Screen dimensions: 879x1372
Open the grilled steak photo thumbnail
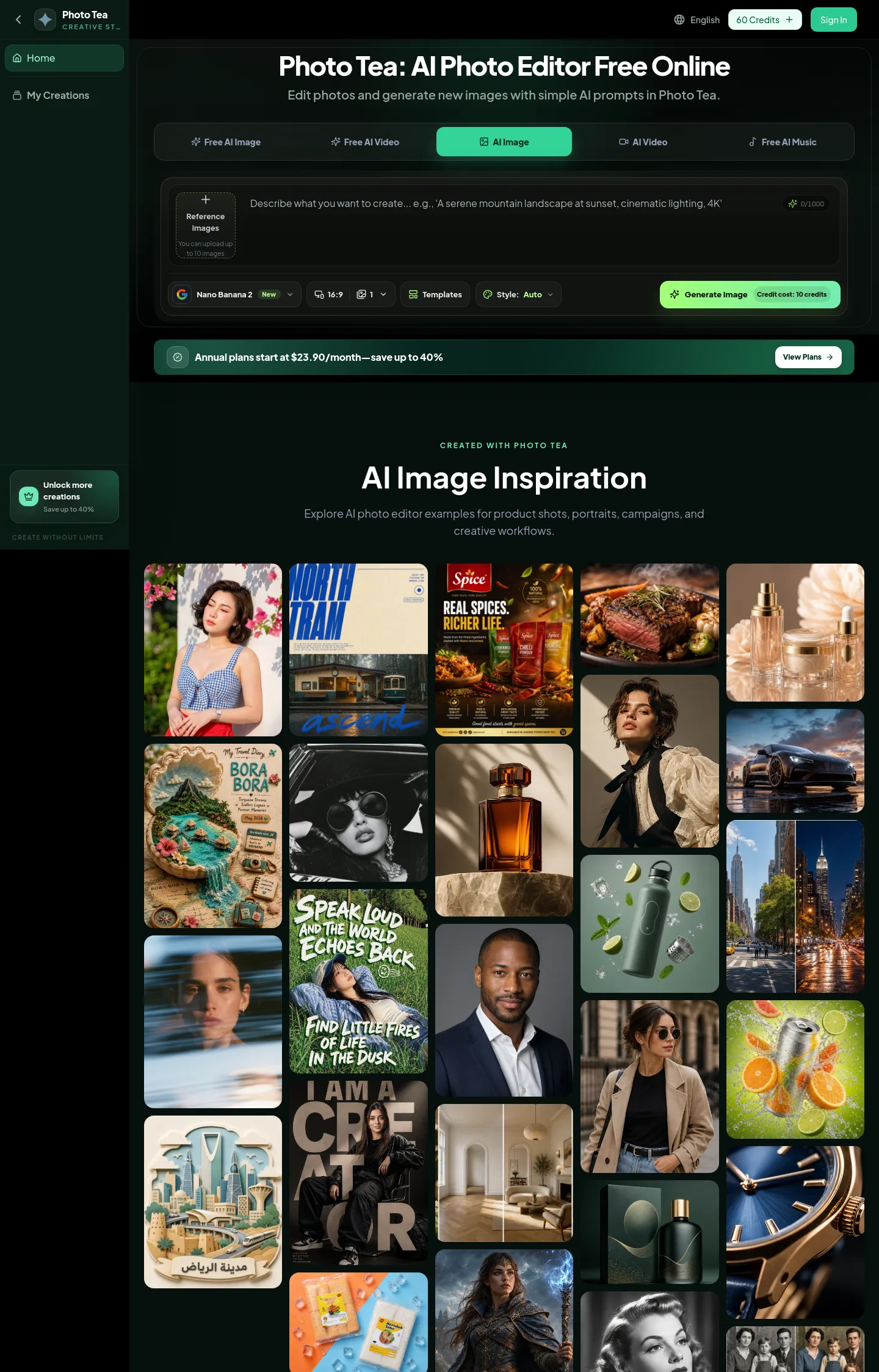(x=649, y=615)
